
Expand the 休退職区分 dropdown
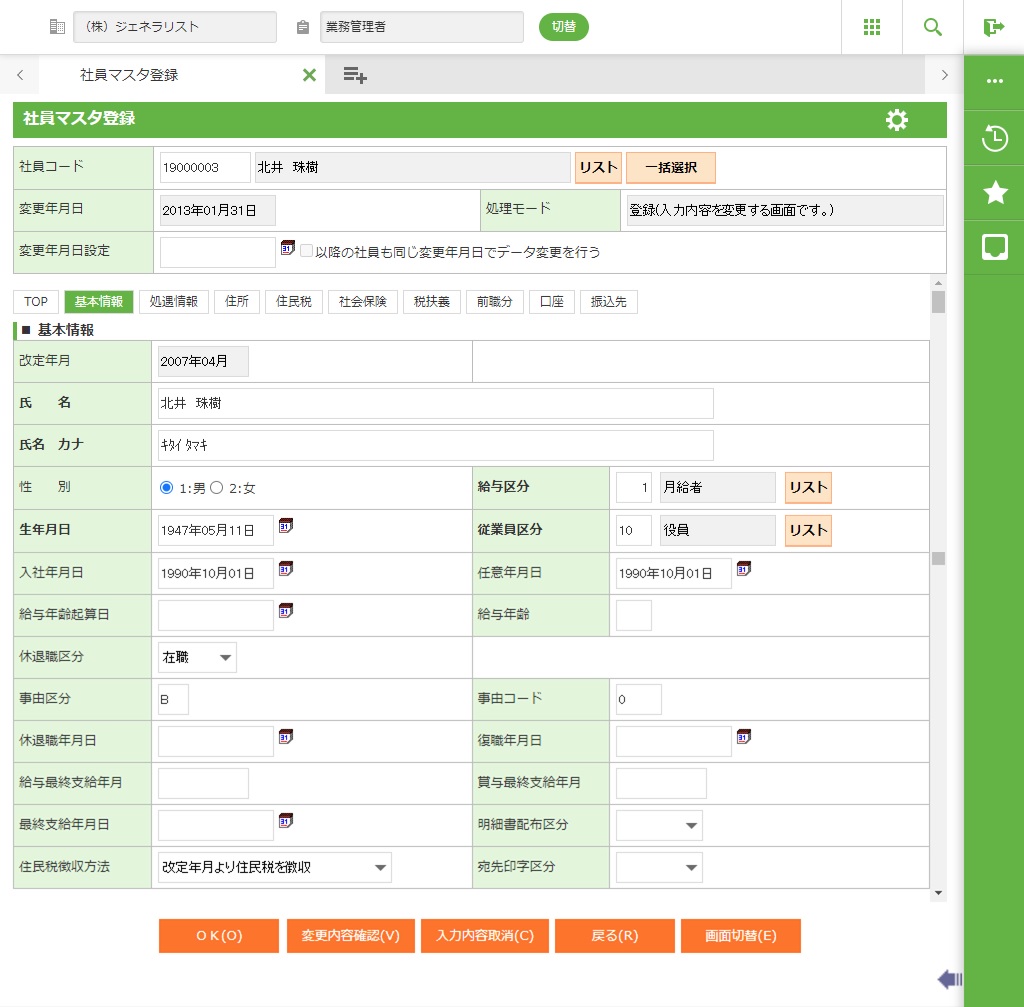[197, 657]
